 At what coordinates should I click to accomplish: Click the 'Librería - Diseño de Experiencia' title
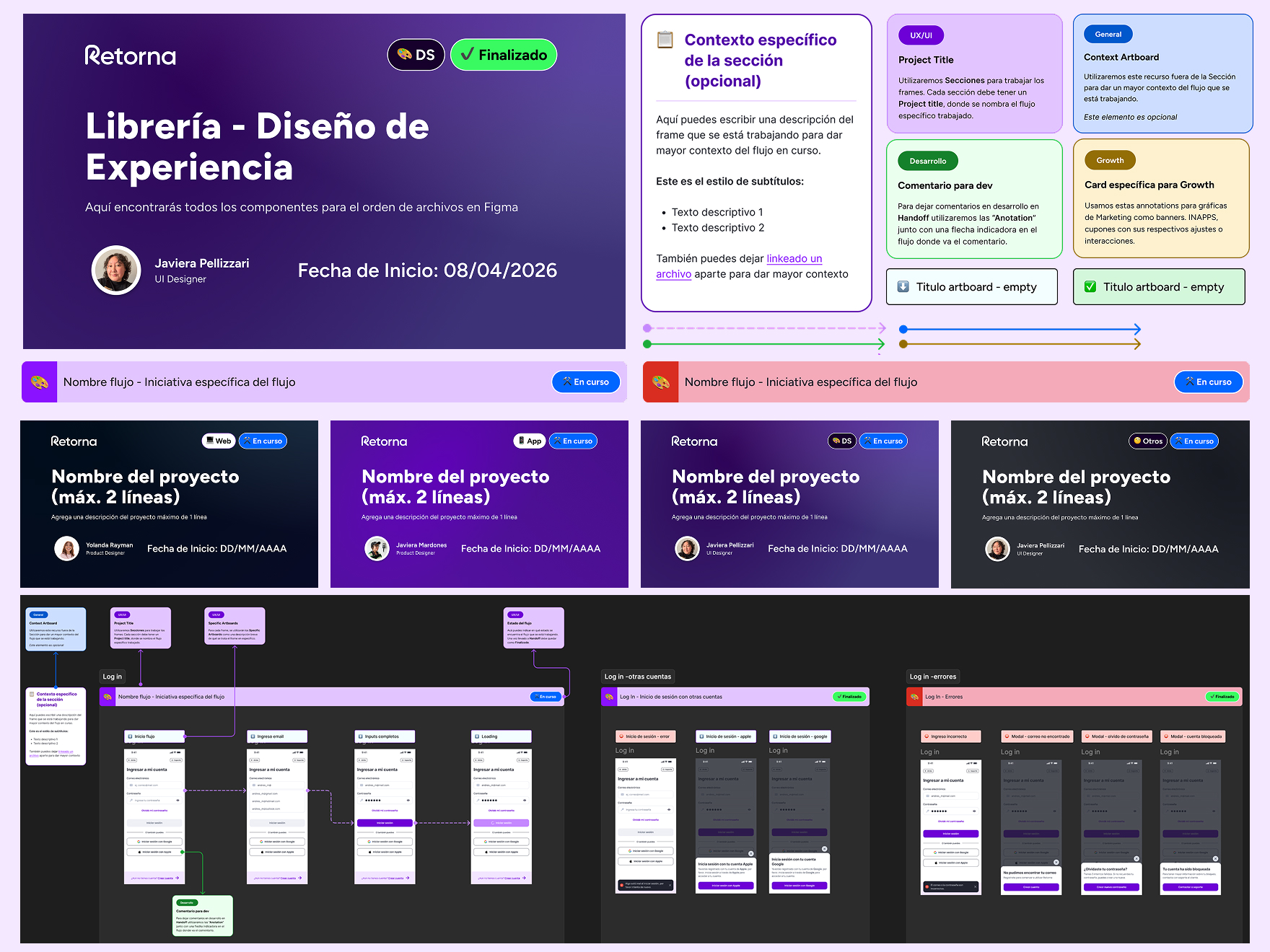click(x=257, y=146)
